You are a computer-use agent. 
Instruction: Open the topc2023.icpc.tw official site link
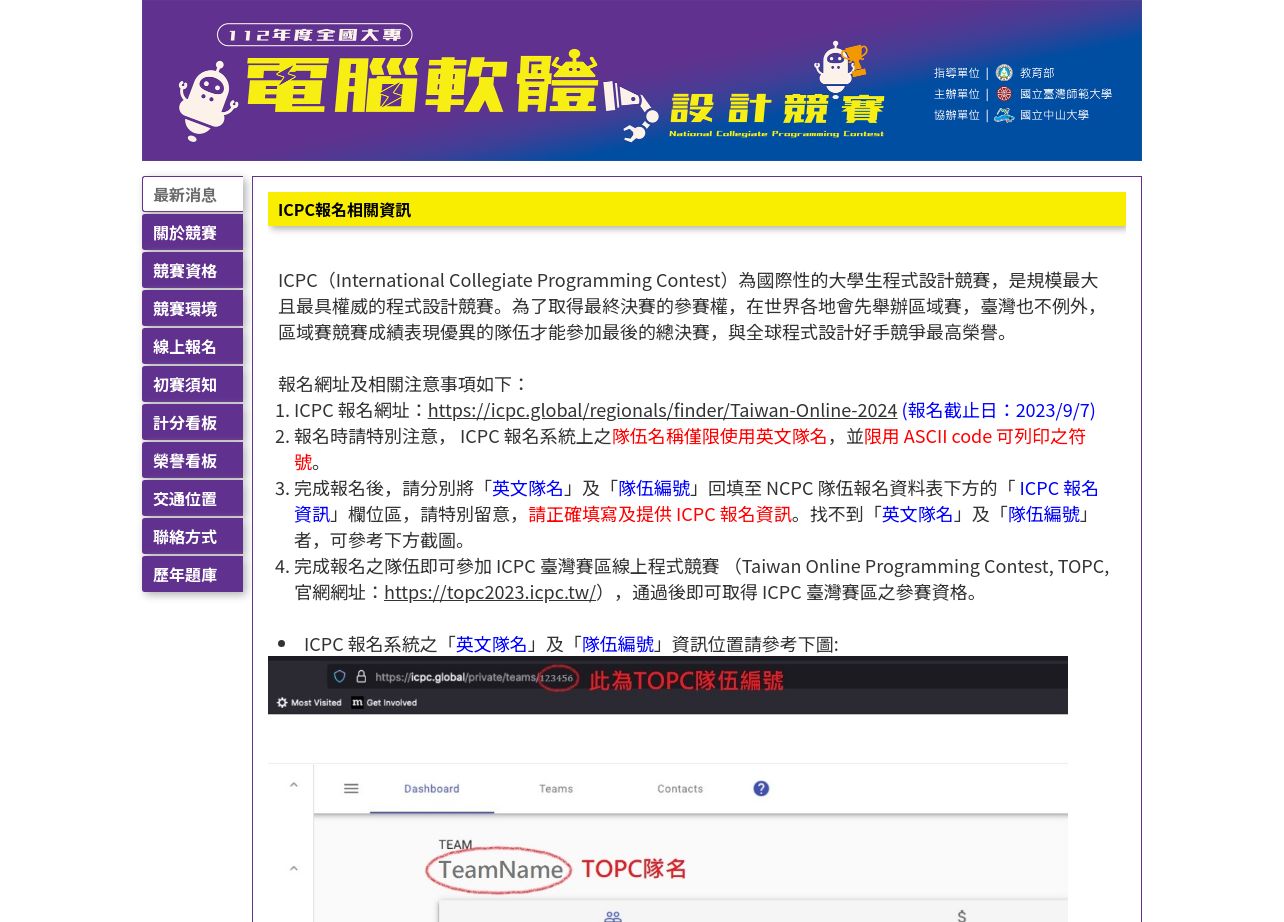(x=490, y=592)
